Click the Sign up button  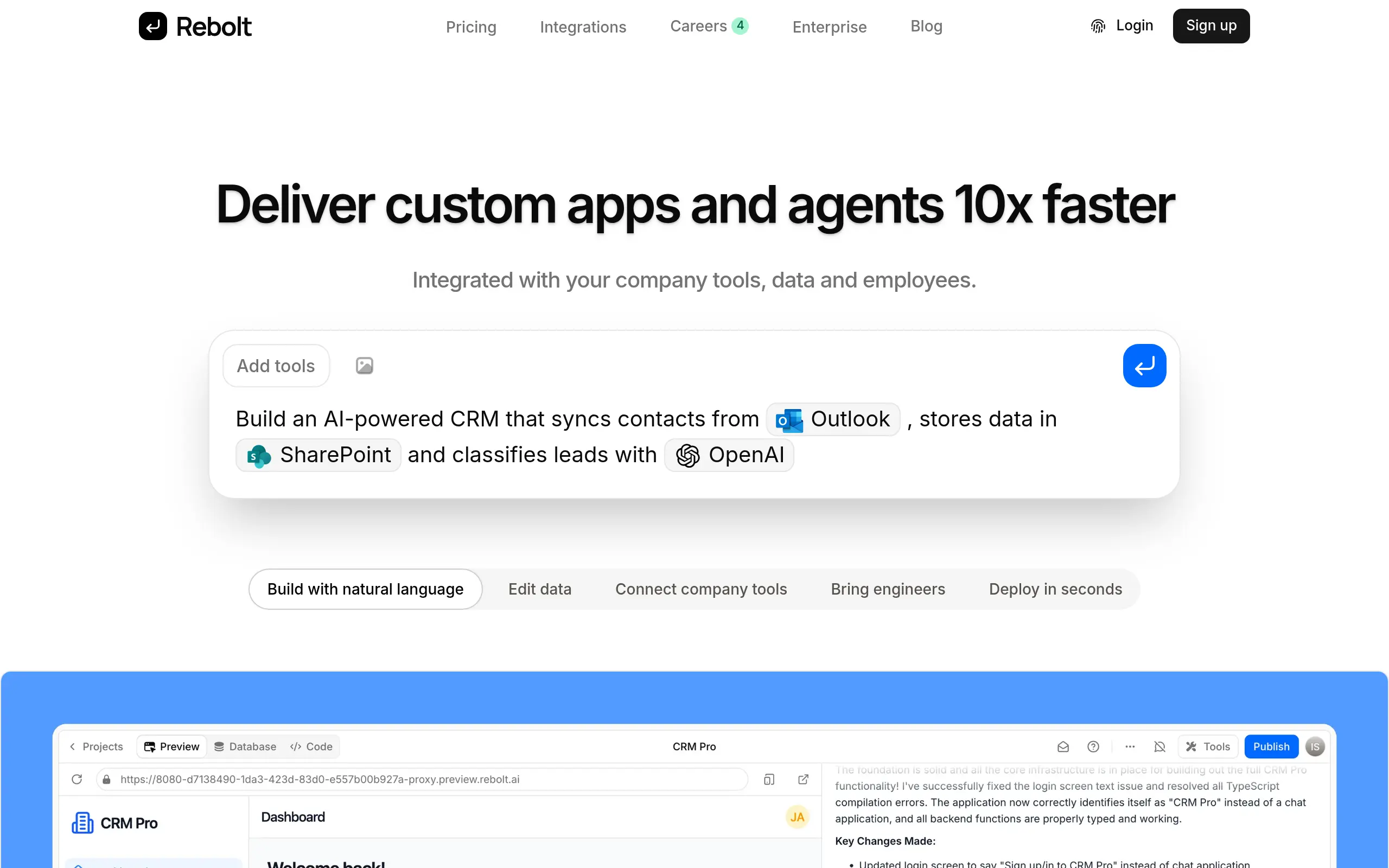[x=1210, y=26]
